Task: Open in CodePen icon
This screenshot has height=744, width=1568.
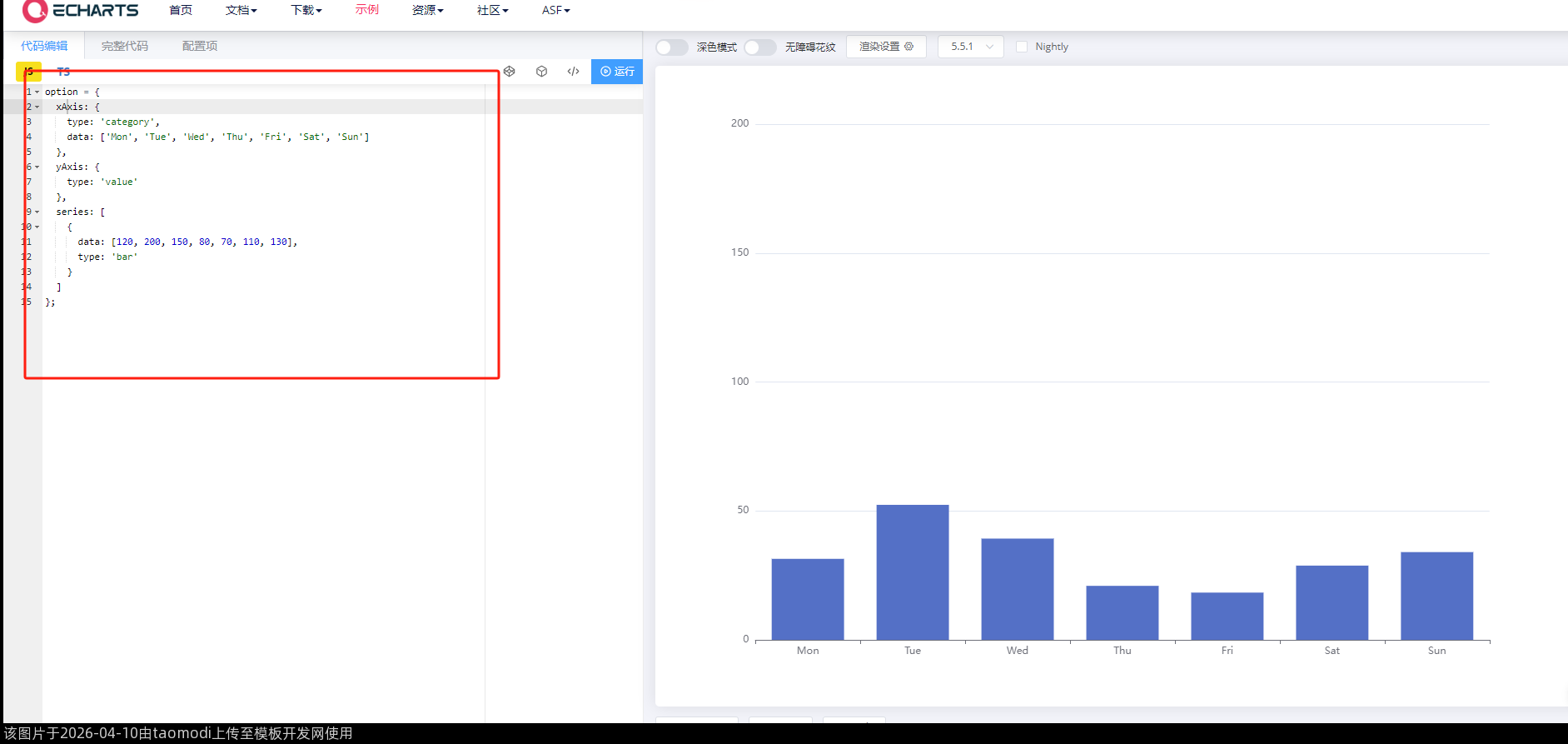Action: (510, 72)
